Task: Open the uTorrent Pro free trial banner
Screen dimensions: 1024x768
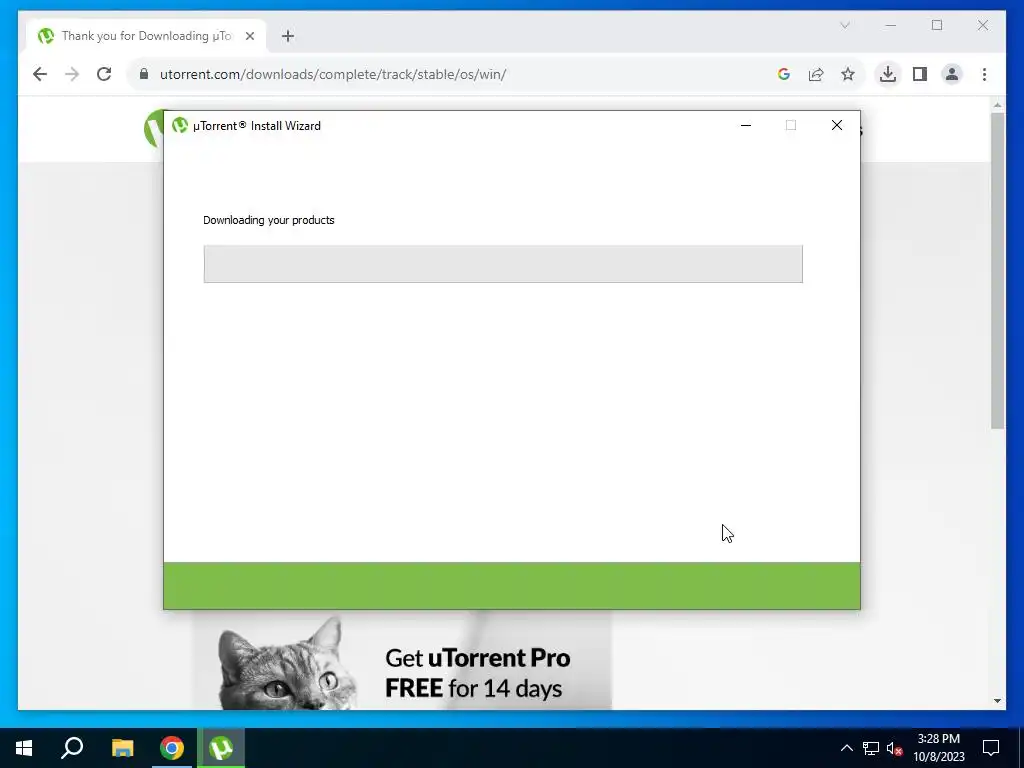Action: pyautogui.click(x=402, y=661)
